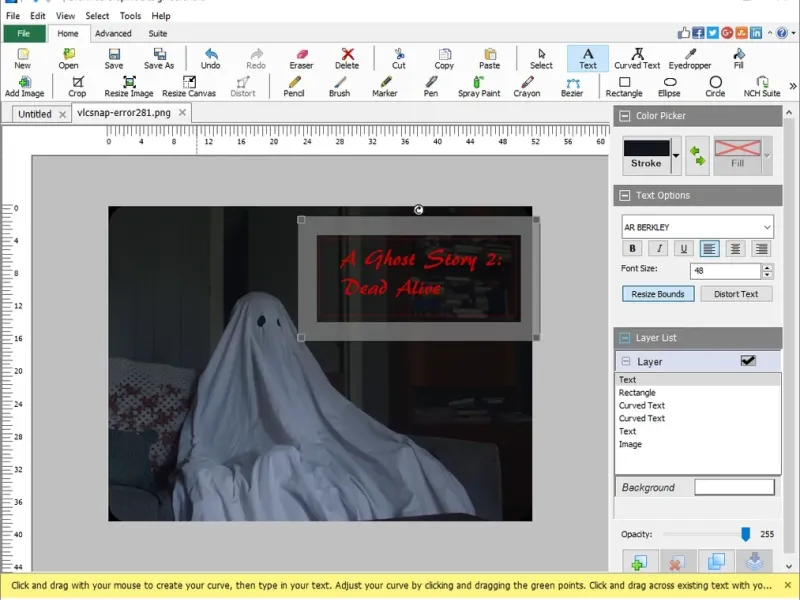This screenshot has width=800, height=600.
Task: Toggle the Layer visibility checkbox
Action: pos(747,361)
